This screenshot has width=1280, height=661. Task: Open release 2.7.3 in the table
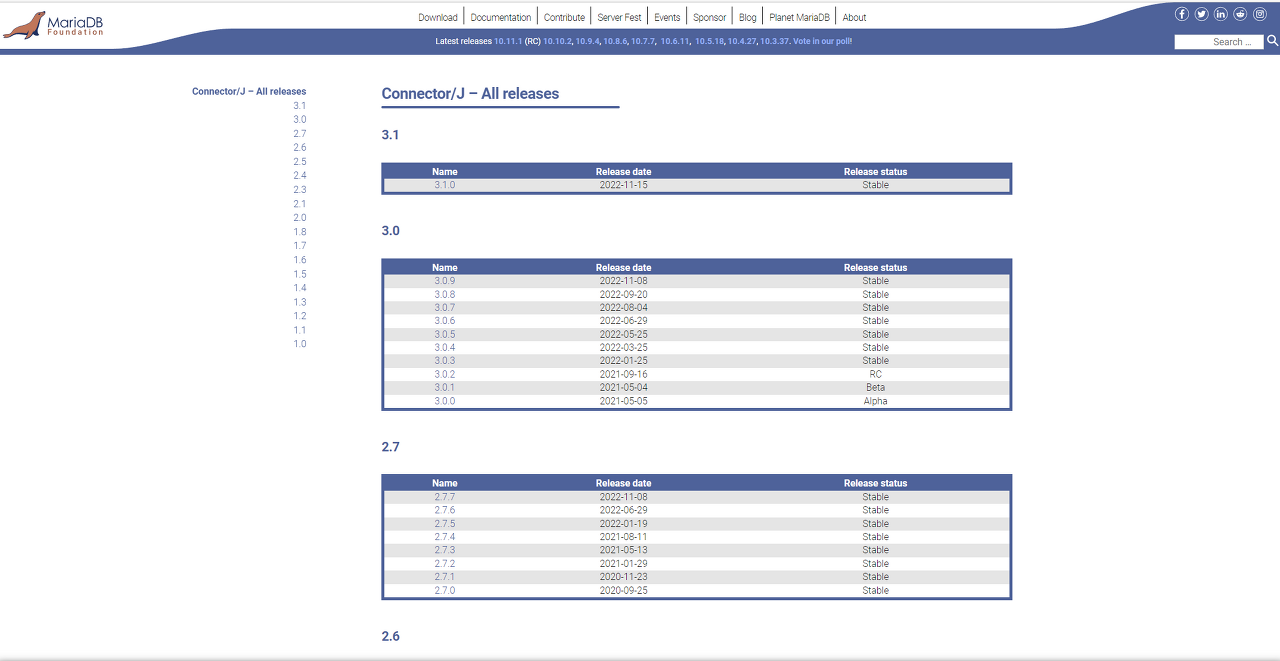(444, 550)
